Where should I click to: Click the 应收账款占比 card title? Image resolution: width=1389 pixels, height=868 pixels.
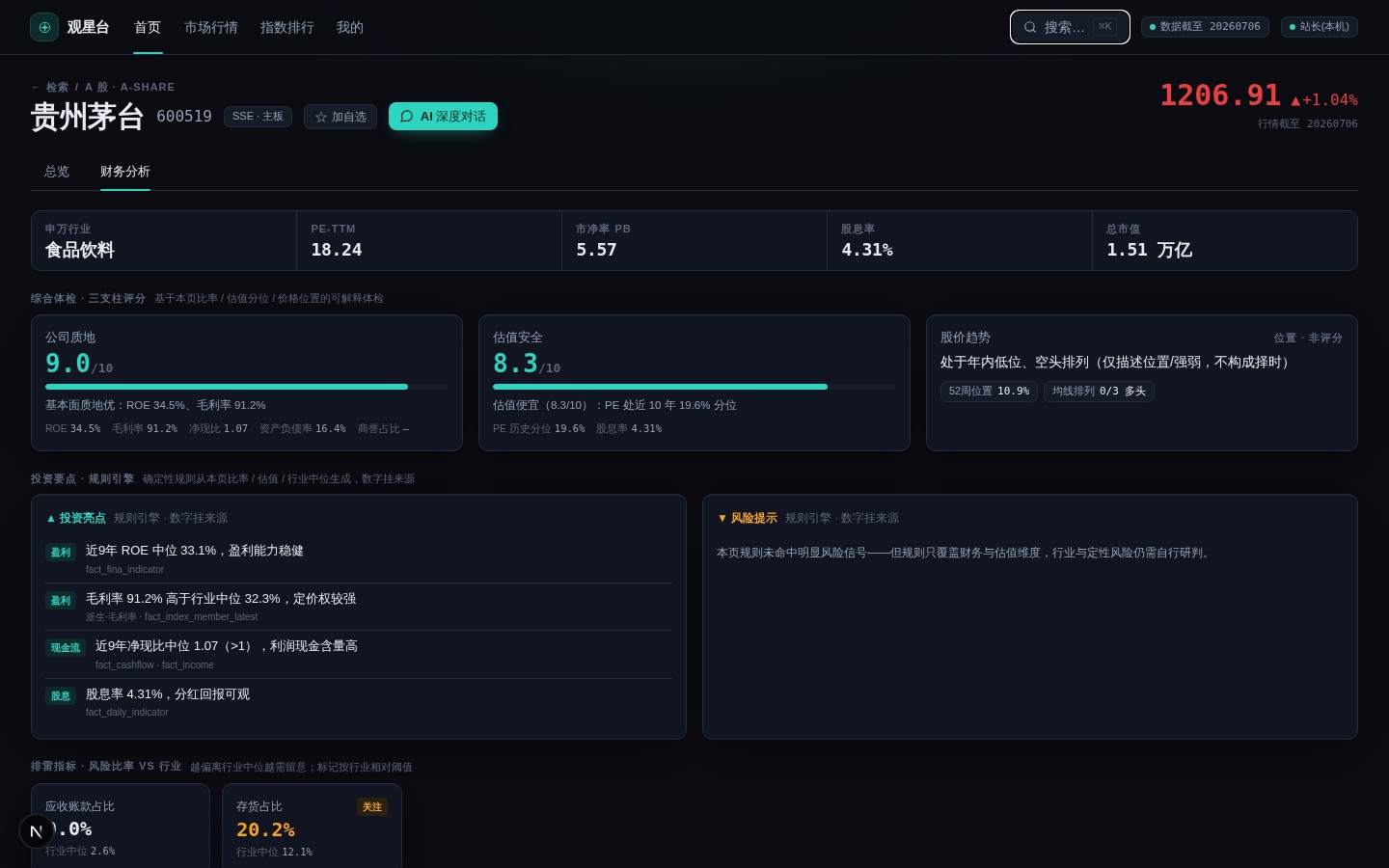pyautogui.click(x=80, y=806)
